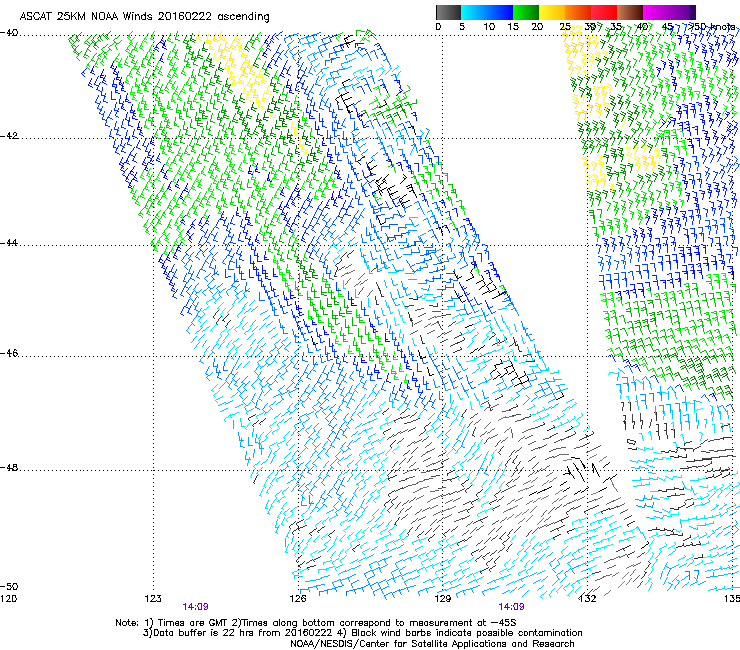Click the -40 latitude label

point(9,33)
